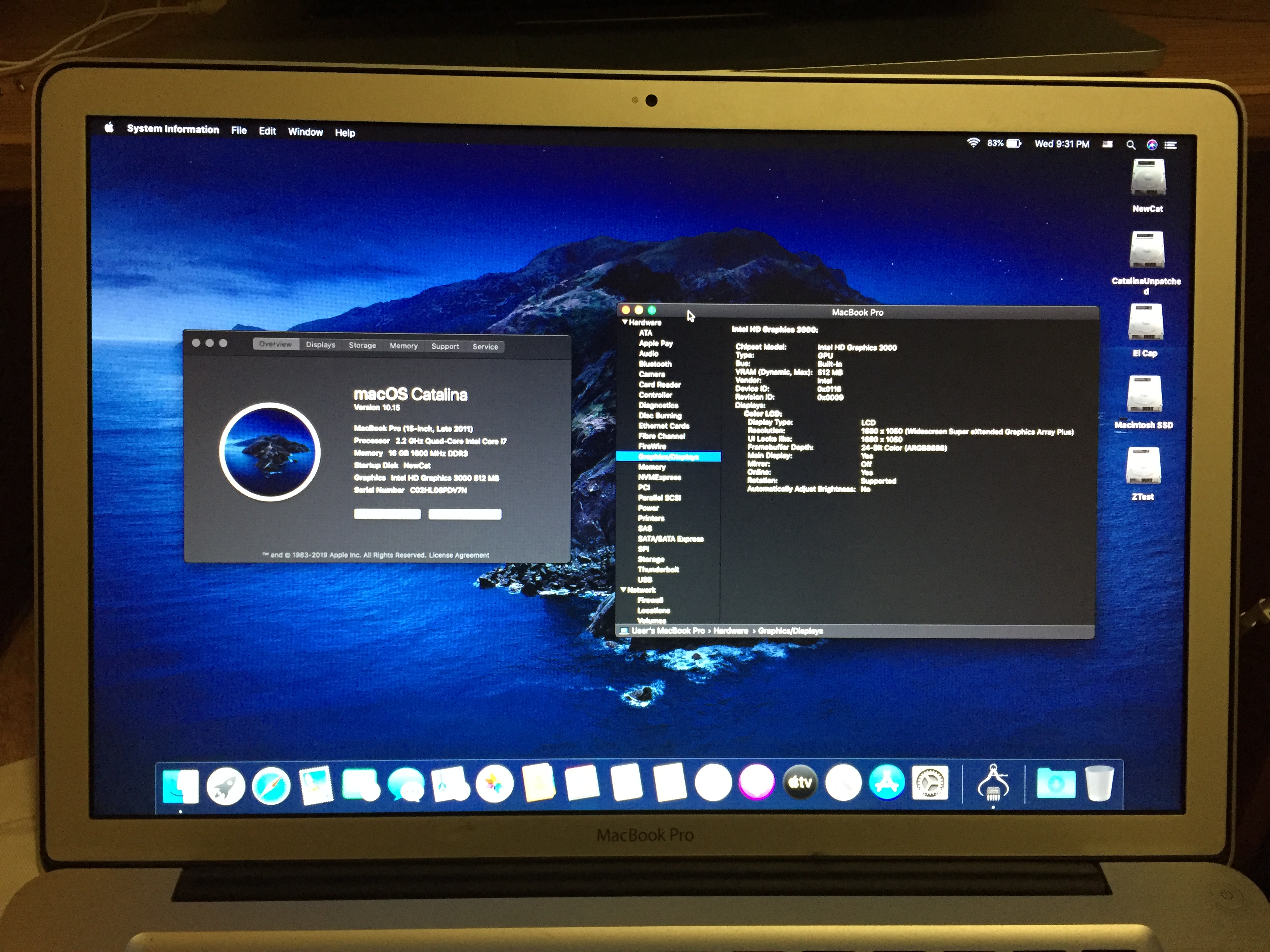Select Thunderbolt in the hardware list
Viewport: 1270px width, 952px height.
click(x=658, y=569)
